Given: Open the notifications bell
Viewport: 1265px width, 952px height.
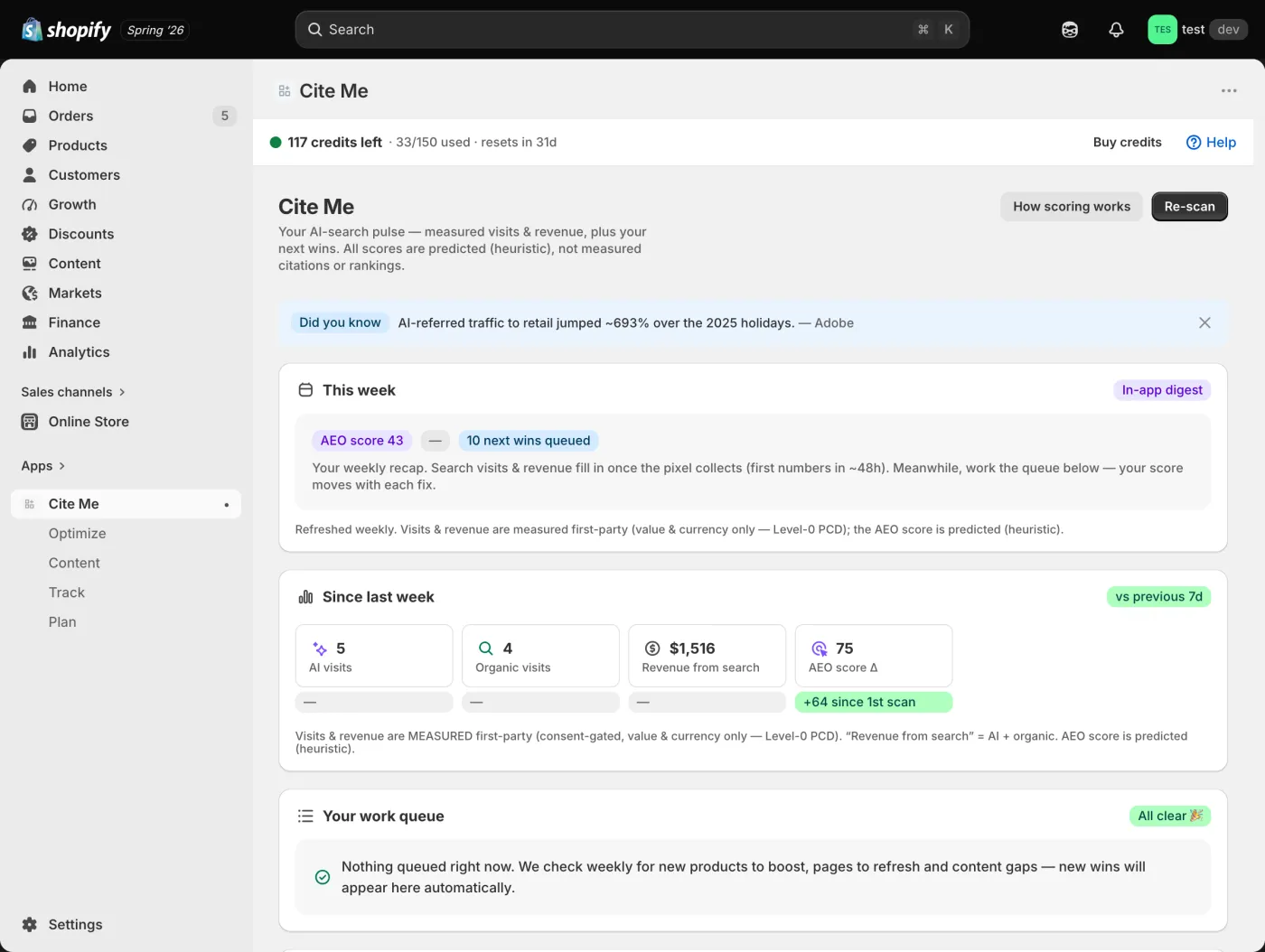Looking at the screenshot, I should coord(1116,30).
